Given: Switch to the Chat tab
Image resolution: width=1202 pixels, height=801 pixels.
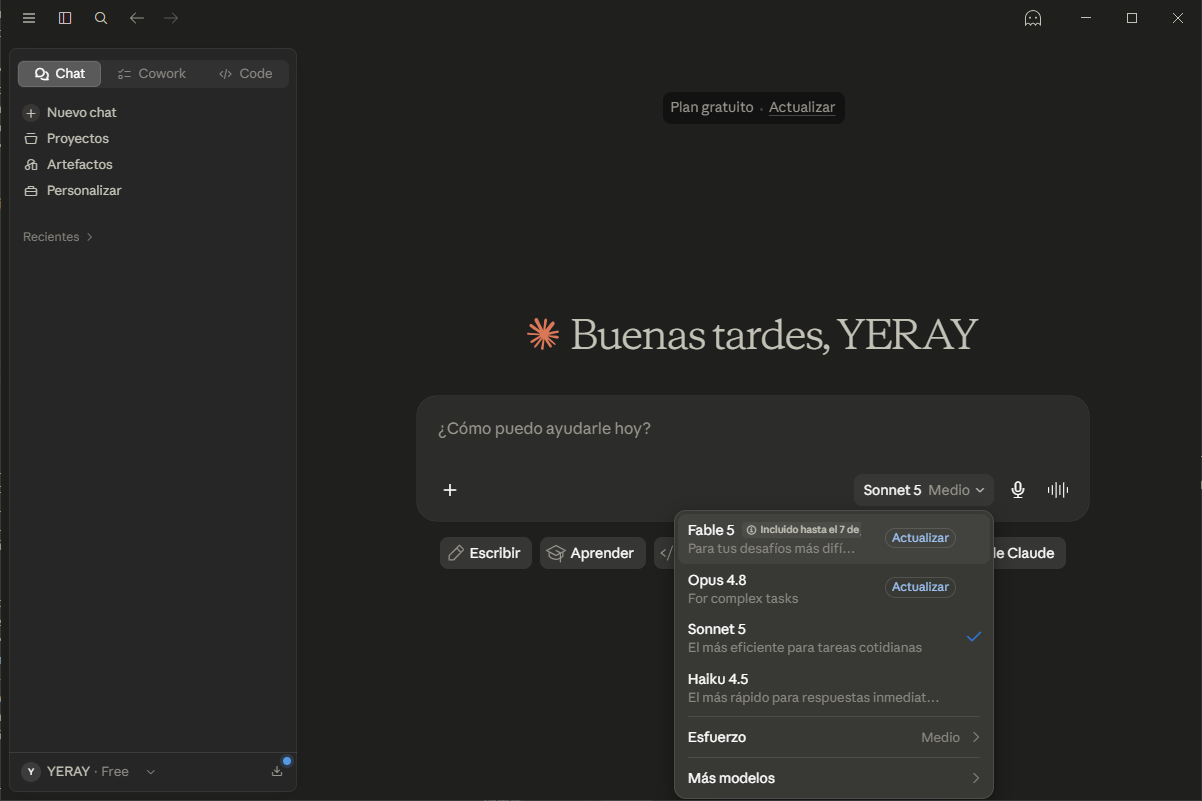Looking at the screenshot, I should click(60, 74).
